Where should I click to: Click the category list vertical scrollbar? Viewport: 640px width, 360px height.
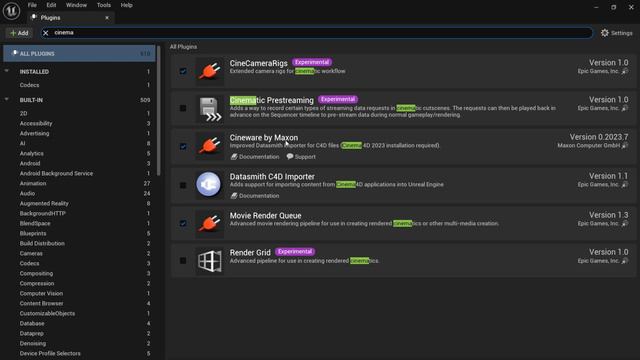(x=158, y=112)
